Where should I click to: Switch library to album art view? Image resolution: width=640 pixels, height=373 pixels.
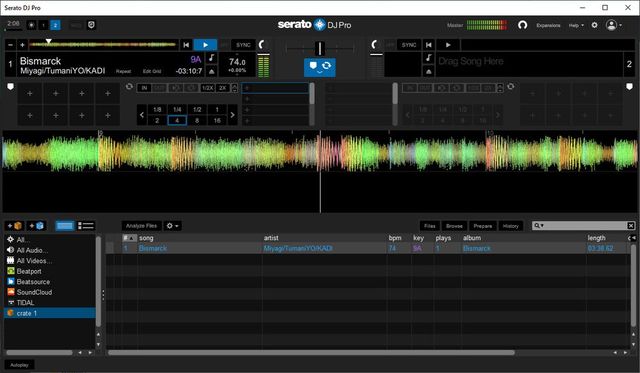(64, 226)
